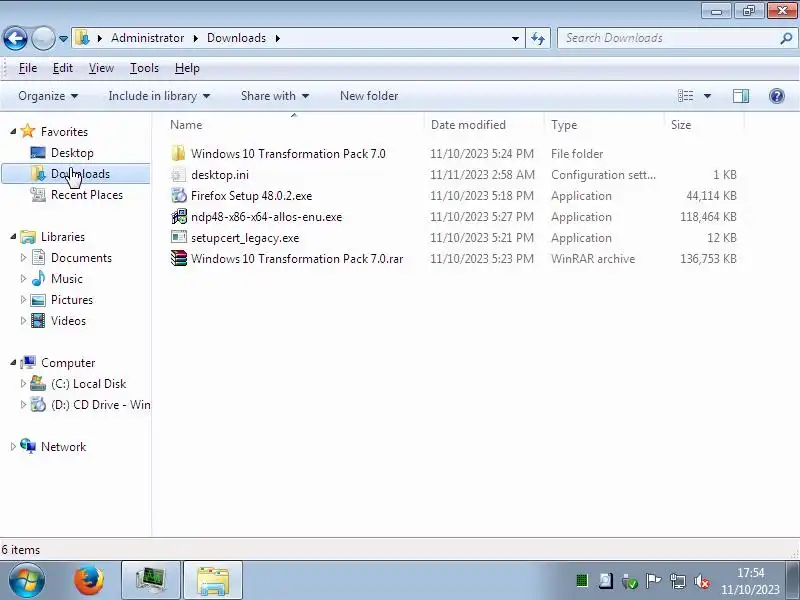800x600 pixels.
Task: Open the Organize dropdown
Action: coord(48,96)
